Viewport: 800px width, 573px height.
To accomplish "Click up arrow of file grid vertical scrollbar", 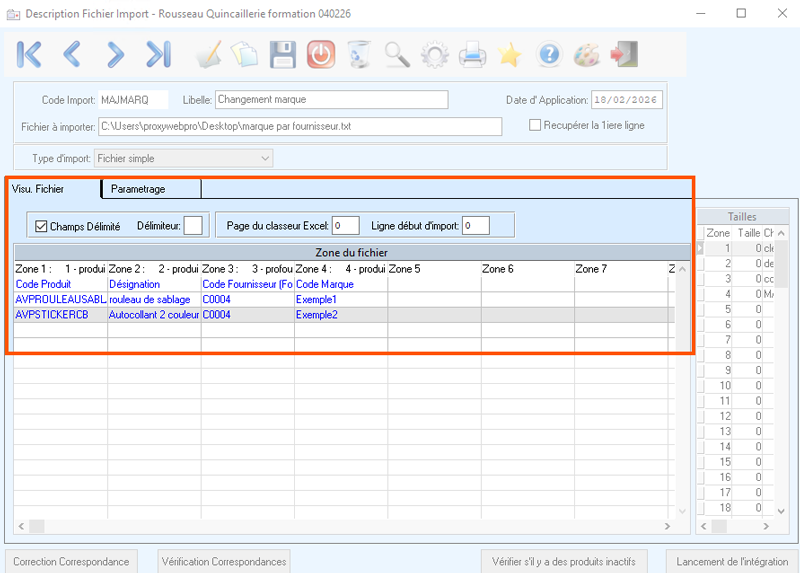I will (x=682, y=269).
